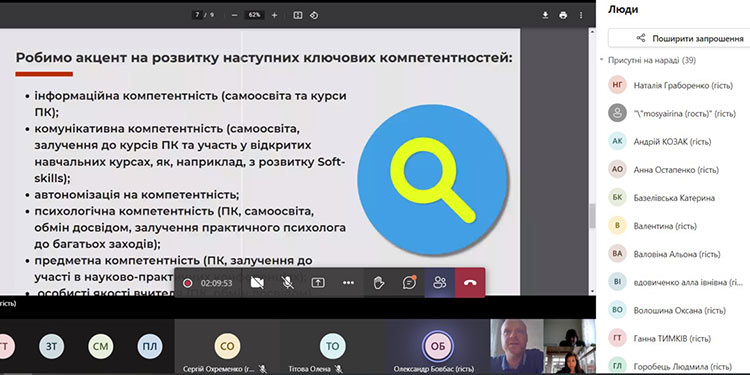Viewport: 750px width, 375px height.
Task: Click the 62% zoom level field
Action: point(254,15)
